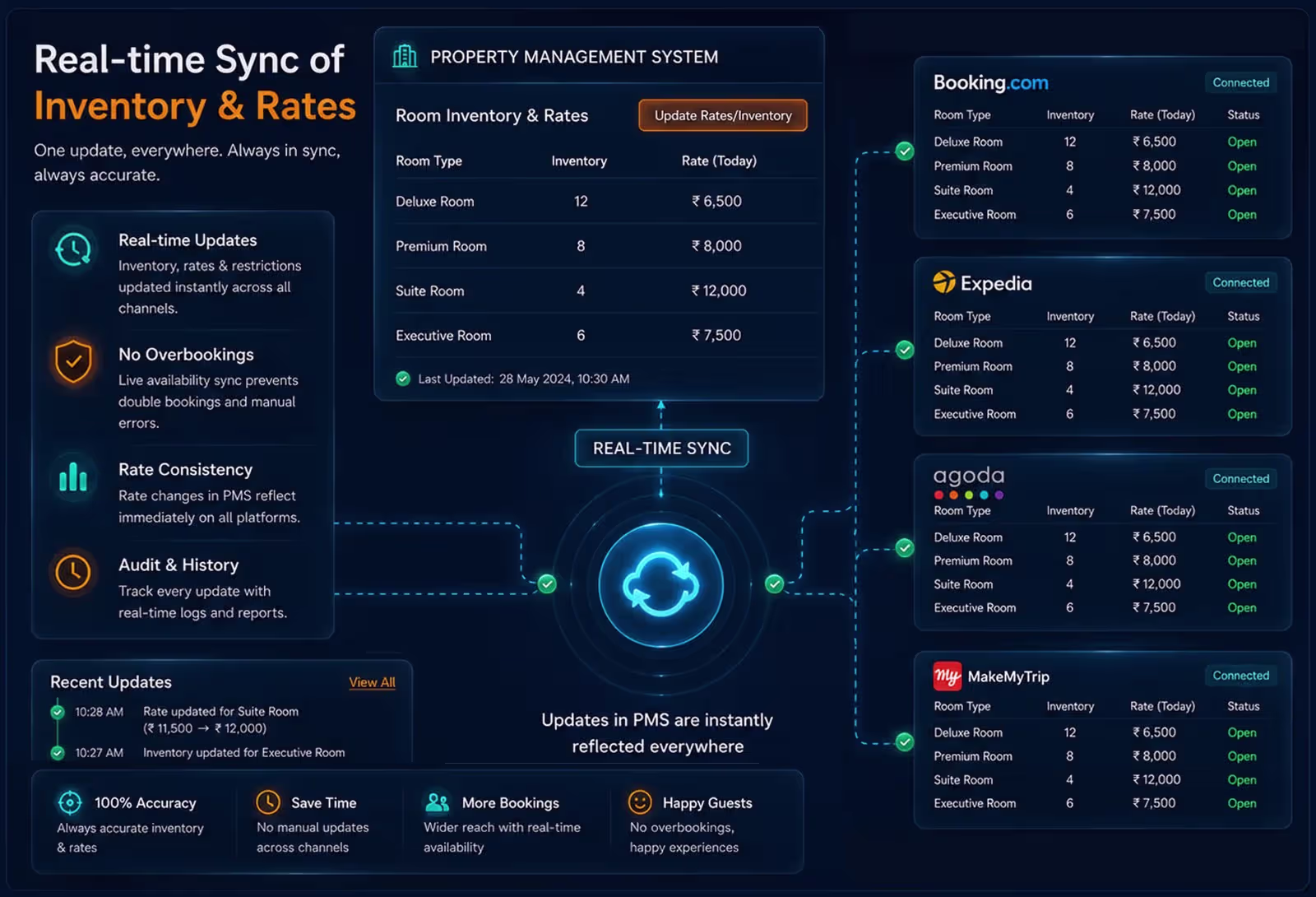1316x897 pixels.
Task: Click the MakeMyTrip red logo icon
Action: pyautogui.click(x=948, y=676)
